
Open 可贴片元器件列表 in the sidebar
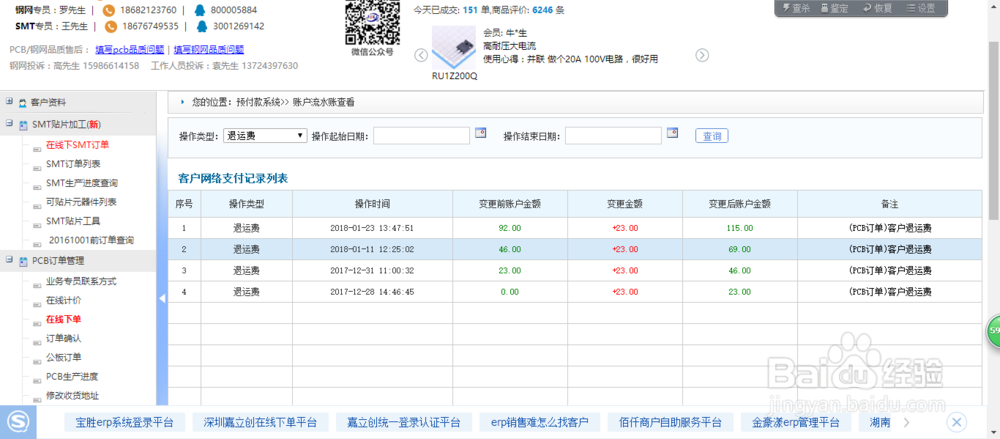[x=80, y=202]
